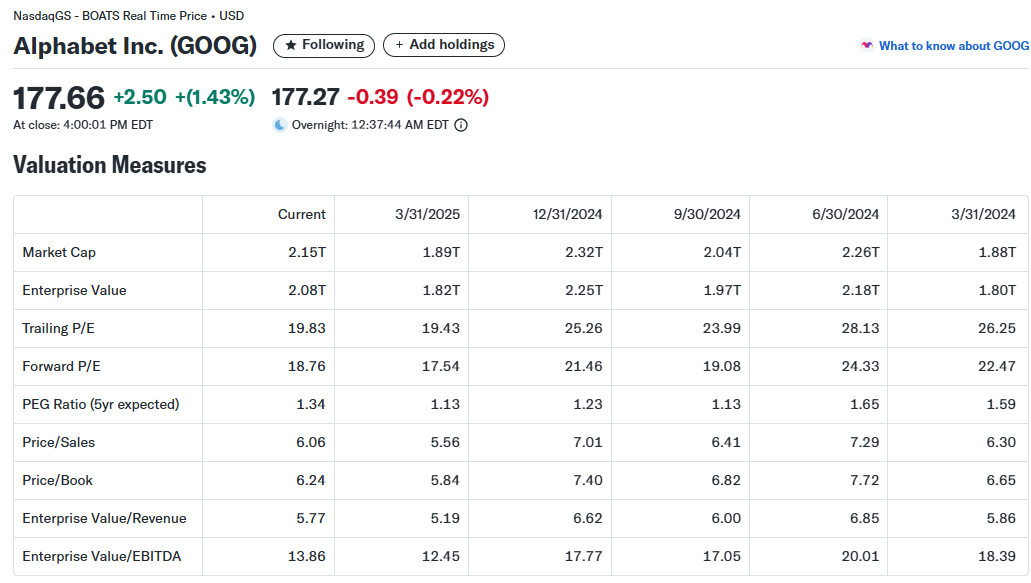Click the overnight price info icon
The height and width of the screenshot is (583, 1031).
[461, 125]
